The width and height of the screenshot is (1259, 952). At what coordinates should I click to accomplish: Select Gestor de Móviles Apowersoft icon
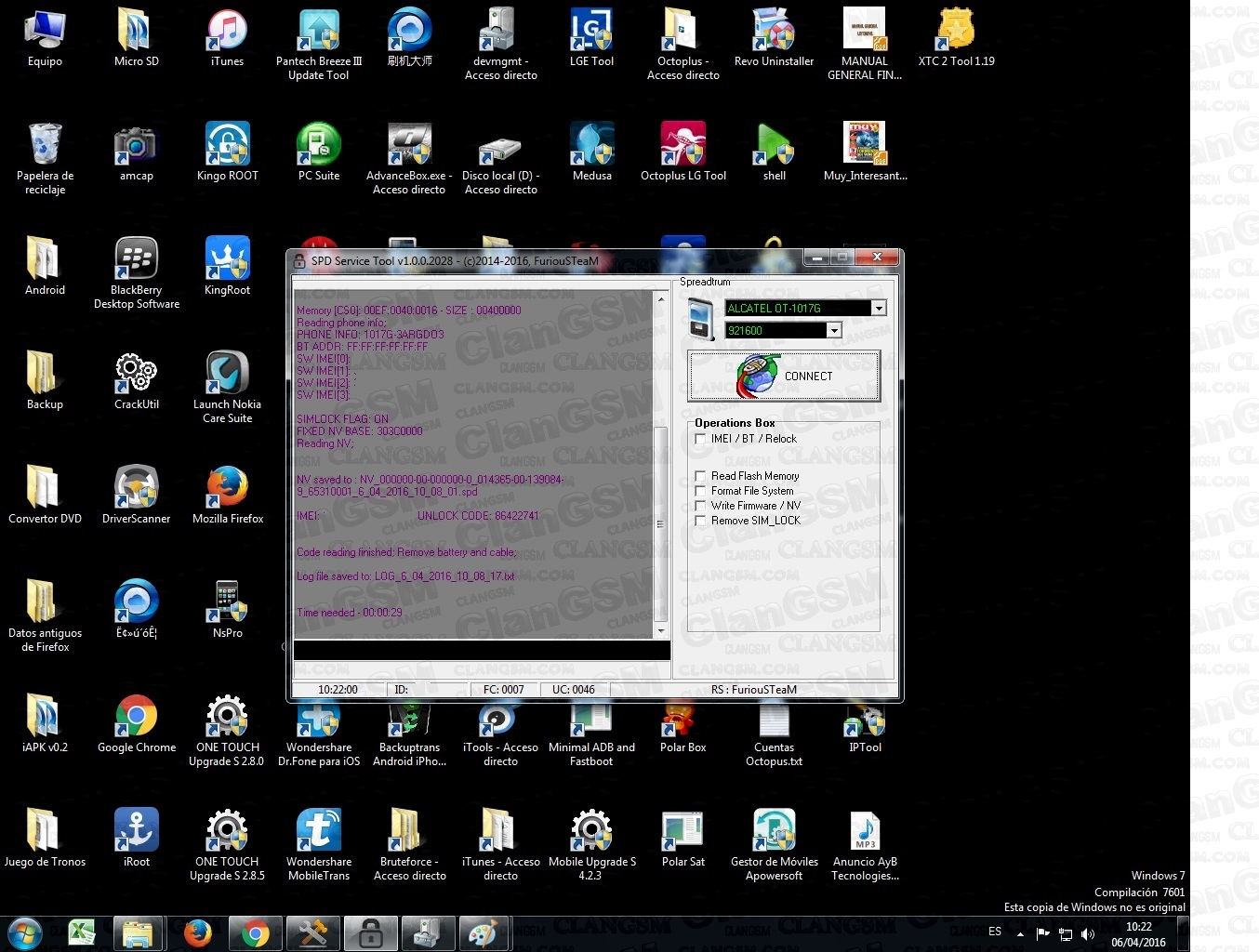coord(775,844)
